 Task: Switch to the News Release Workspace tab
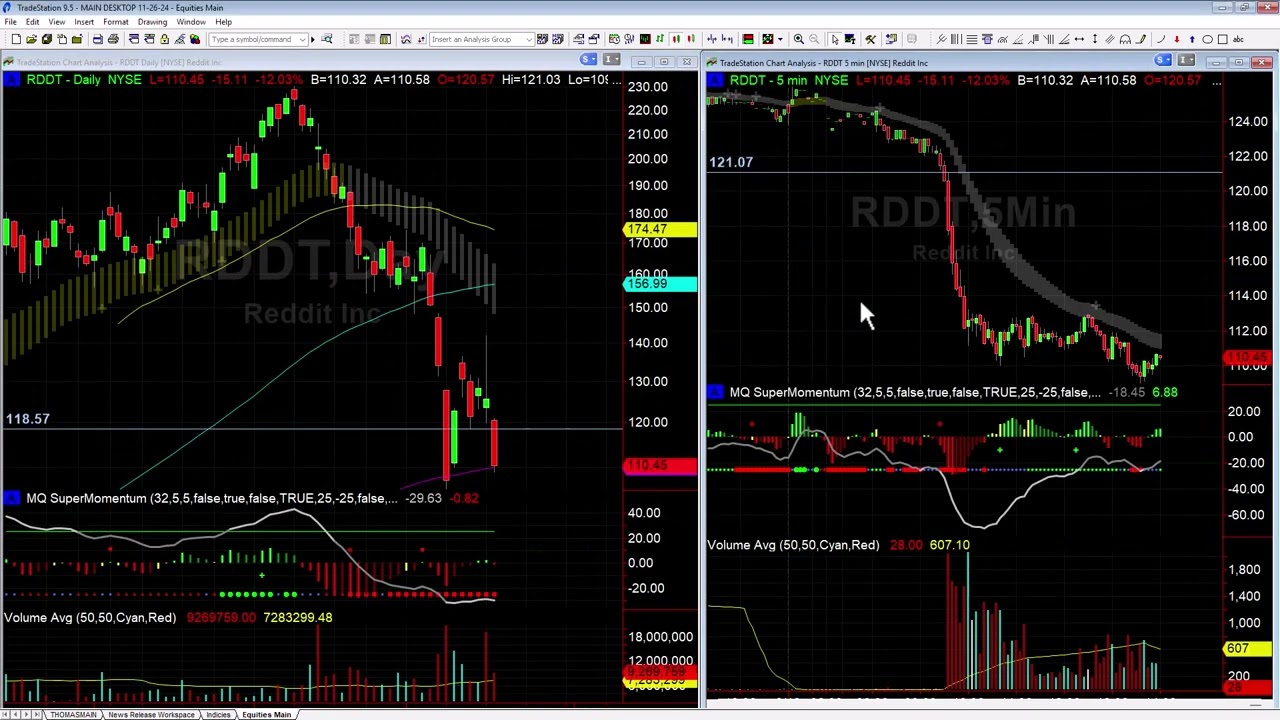pos(151,714)
